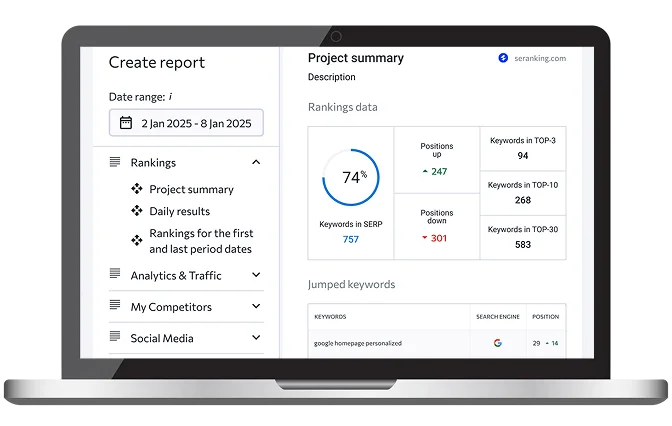This screenshot has width=672, height=426.
Task: Click the Positions down value 301
Action: click(x=439, y=238)
